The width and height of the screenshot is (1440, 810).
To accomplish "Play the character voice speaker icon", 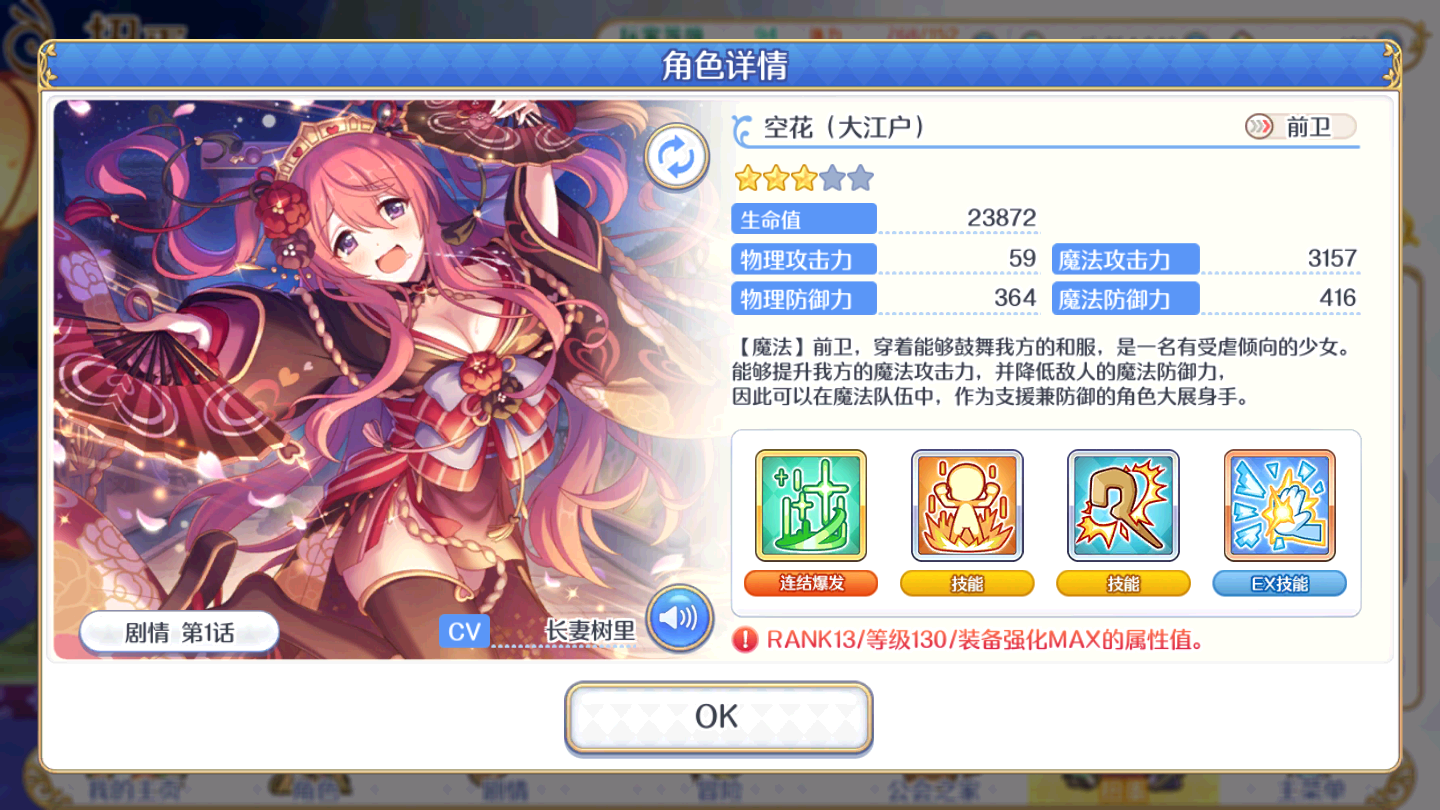I will 679,618.
